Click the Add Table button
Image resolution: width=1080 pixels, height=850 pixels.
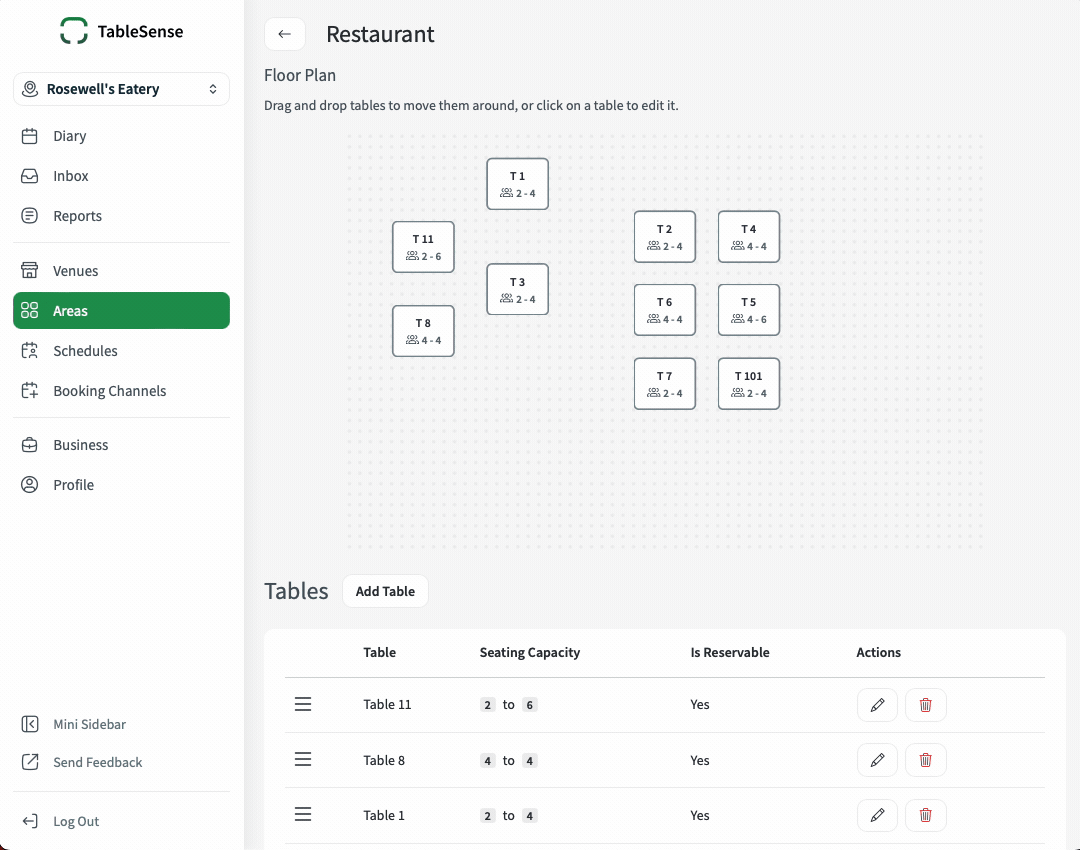tap(385, 591)
